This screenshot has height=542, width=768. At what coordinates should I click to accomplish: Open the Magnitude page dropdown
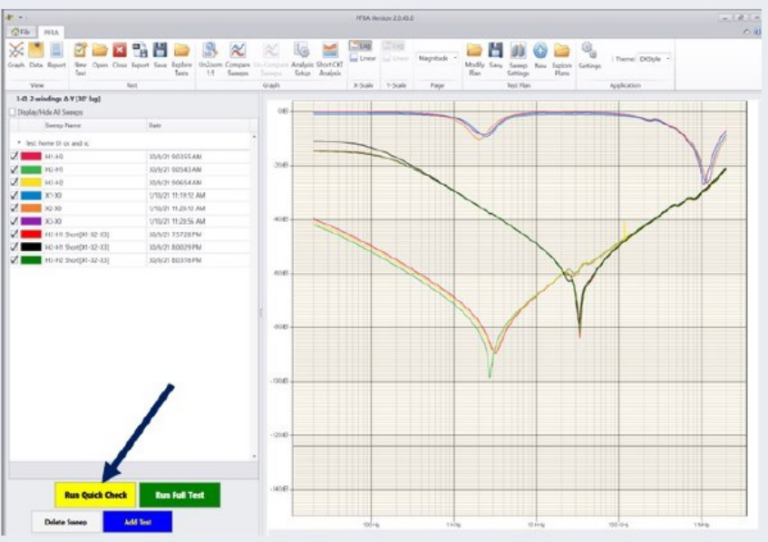437,58
